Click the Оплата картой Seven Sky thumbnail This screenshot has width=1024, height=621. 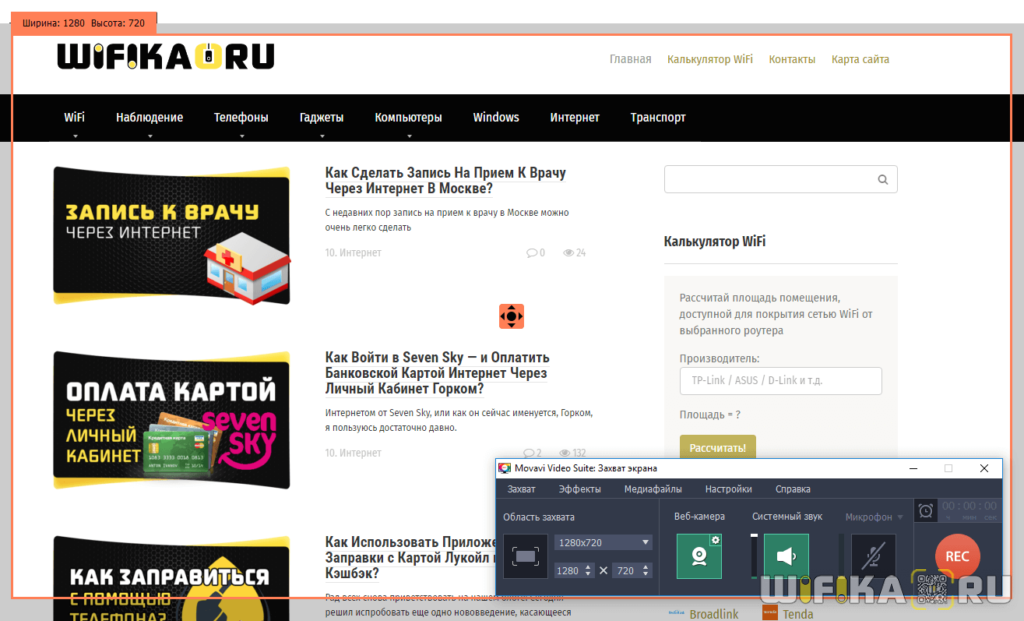point(172,420)
